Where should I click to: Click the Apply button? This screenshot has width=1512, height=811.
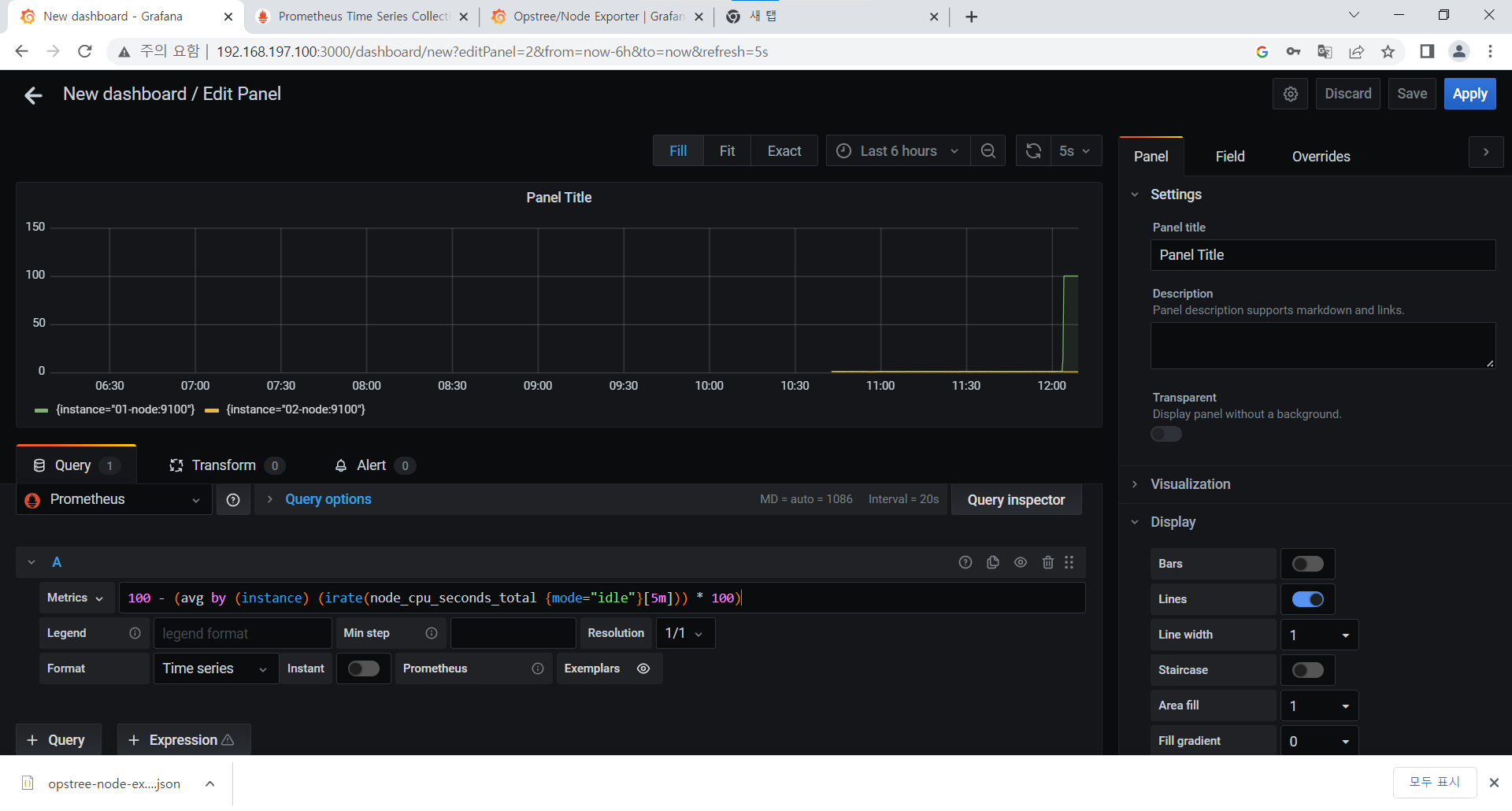pyautogui.click(x=1469, y=94)
